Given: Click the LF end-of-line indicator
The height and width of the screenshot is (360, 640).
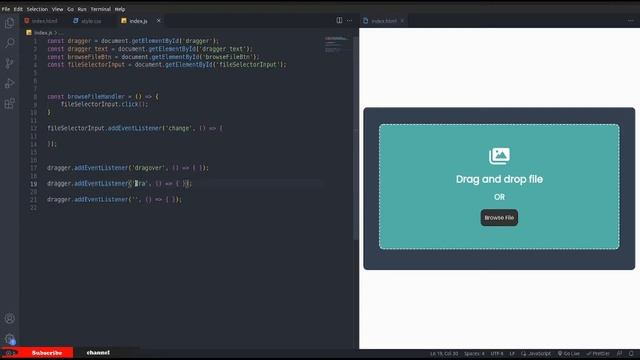Looking at the screenshot, I should 512,353.
